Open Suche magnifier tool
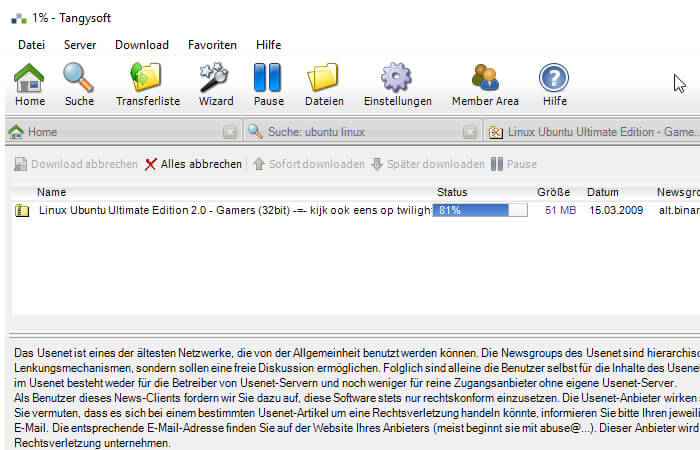The width and height of the screenshot is (700, 450). (79, 85)
